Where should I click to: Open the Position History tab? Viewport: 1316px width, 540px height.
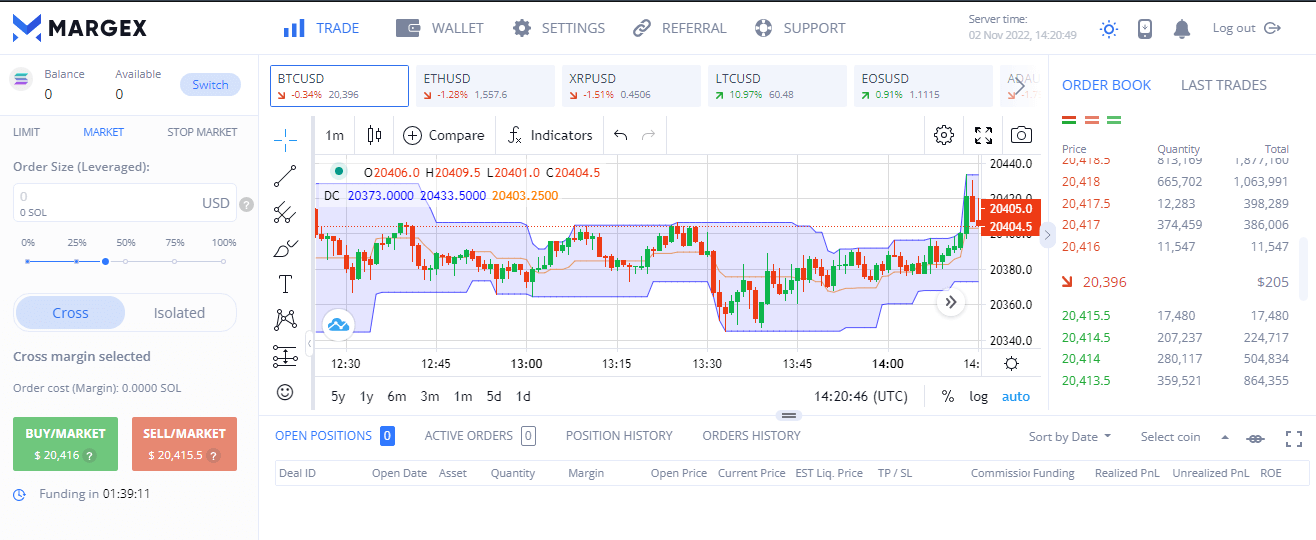pos(618,435)
